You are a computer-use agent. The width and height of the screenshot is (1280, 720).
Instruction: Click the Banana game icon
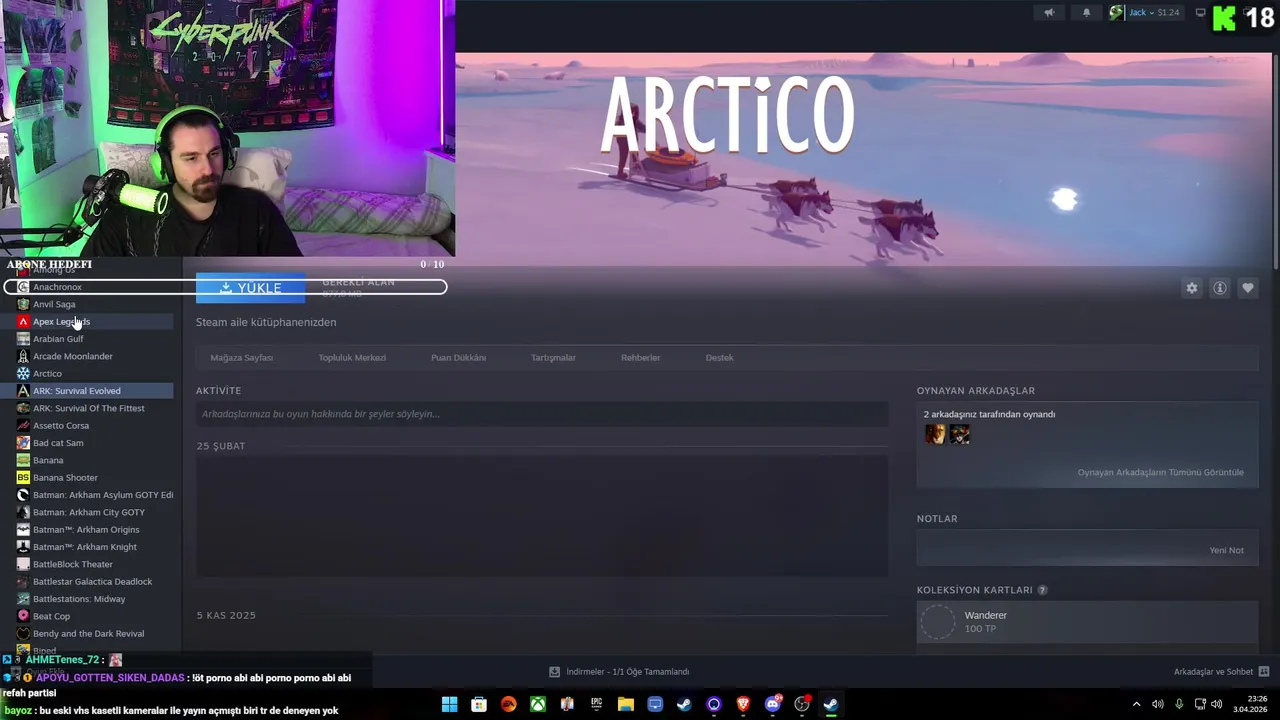(23, 460)
